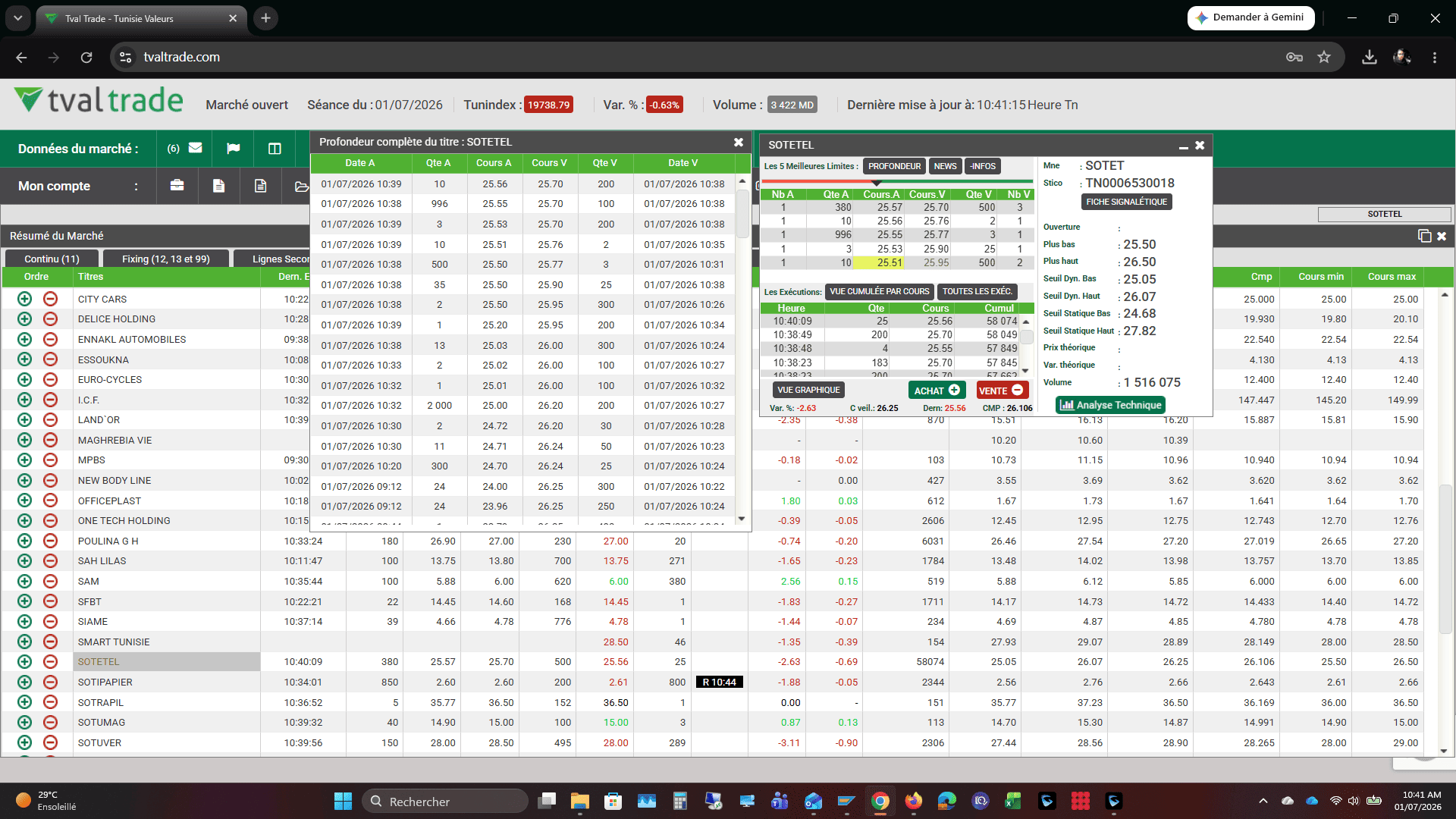1456x819 pixels.
Task: Click the SOTETEL search field
Action: click(1385, 215)
